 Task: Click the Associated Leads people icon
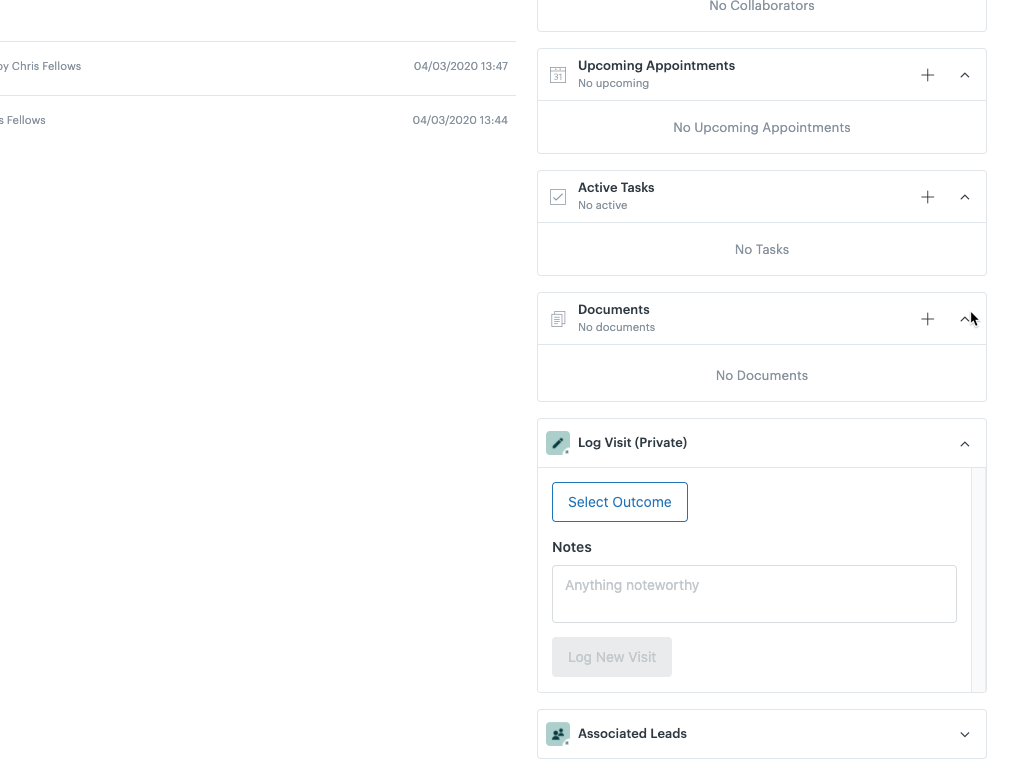(x=558, y=733)
